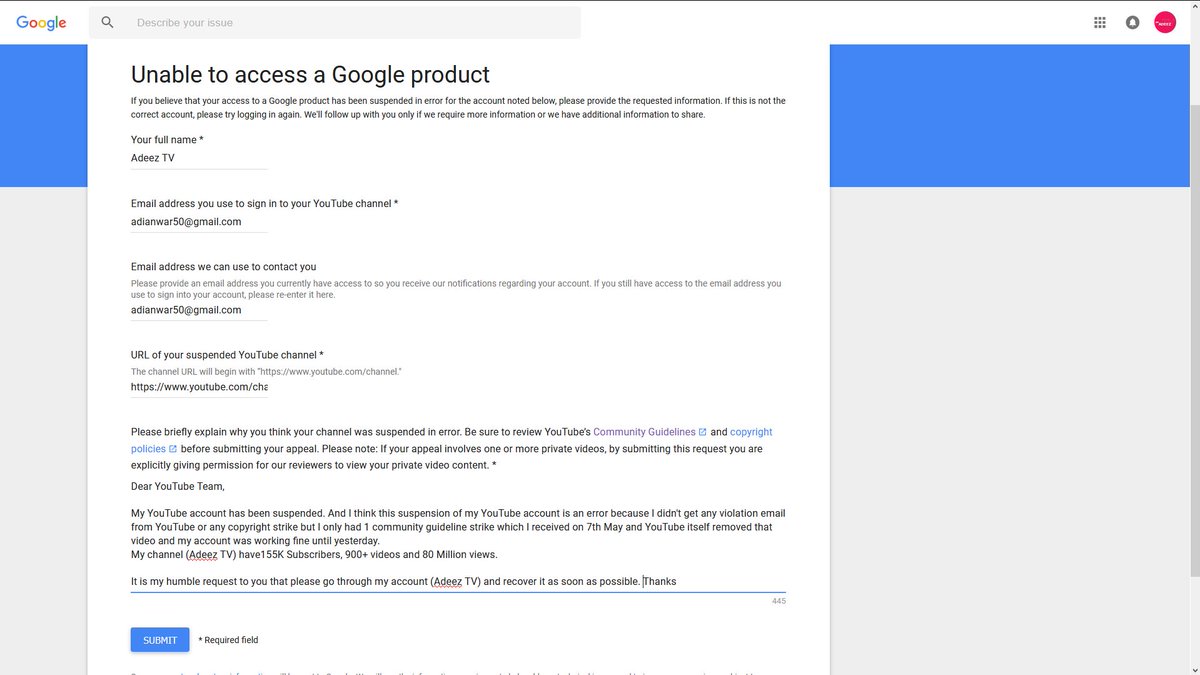Open the Google apps grid
The image size is (1200, 675).
[x=1100, y=22]
